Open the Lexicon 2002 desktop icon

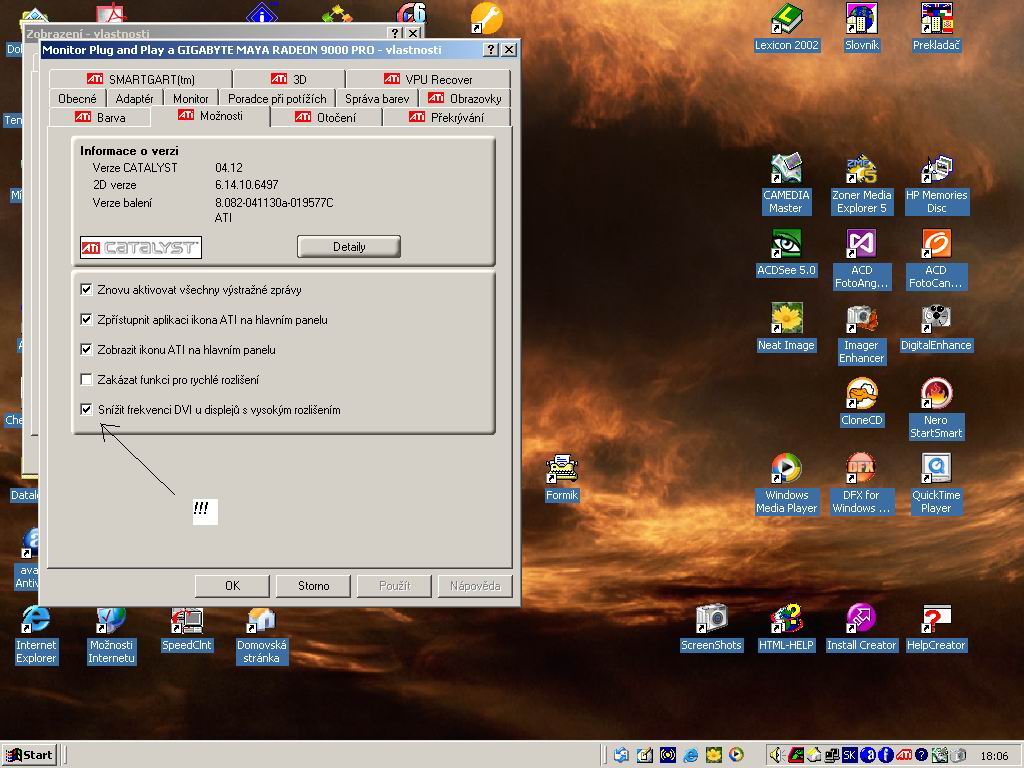click(x=786, y=20)
